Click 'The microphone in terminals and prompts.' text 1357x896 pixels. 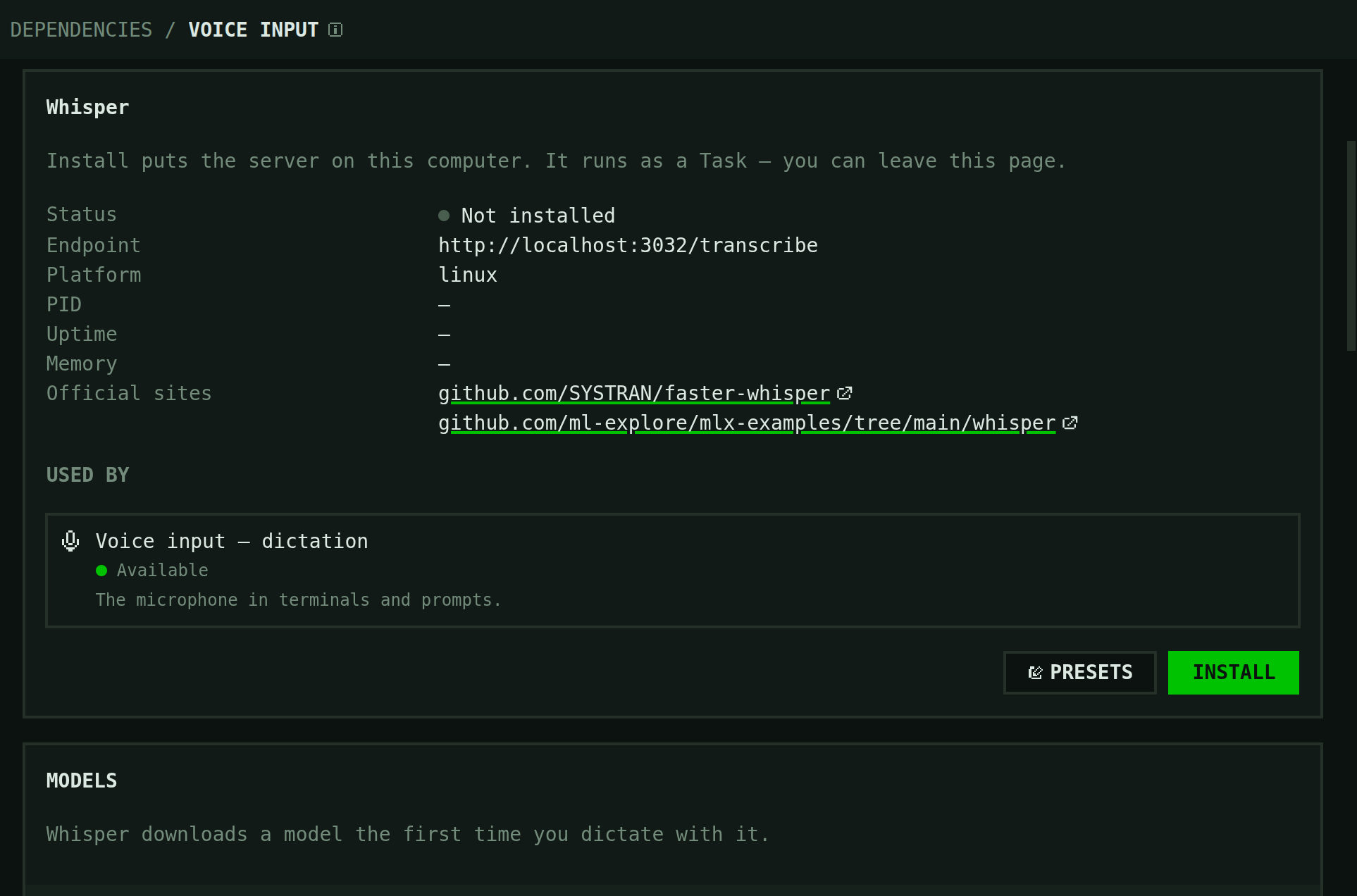[x=298, y=600]
